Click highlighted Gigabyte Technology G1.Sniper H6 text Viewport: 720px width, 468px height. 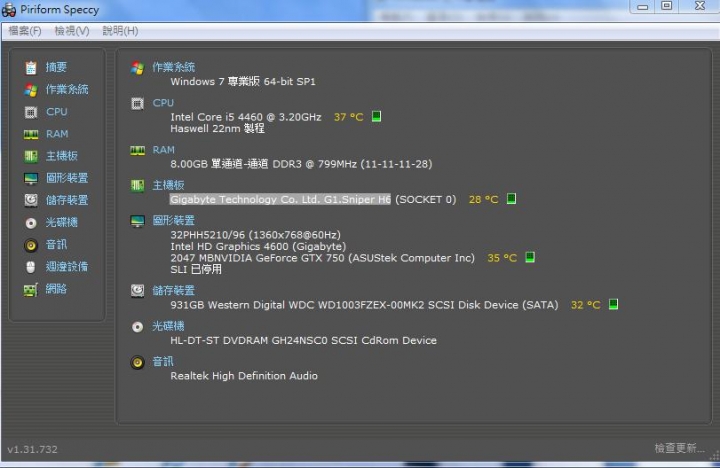pos(280,199)
